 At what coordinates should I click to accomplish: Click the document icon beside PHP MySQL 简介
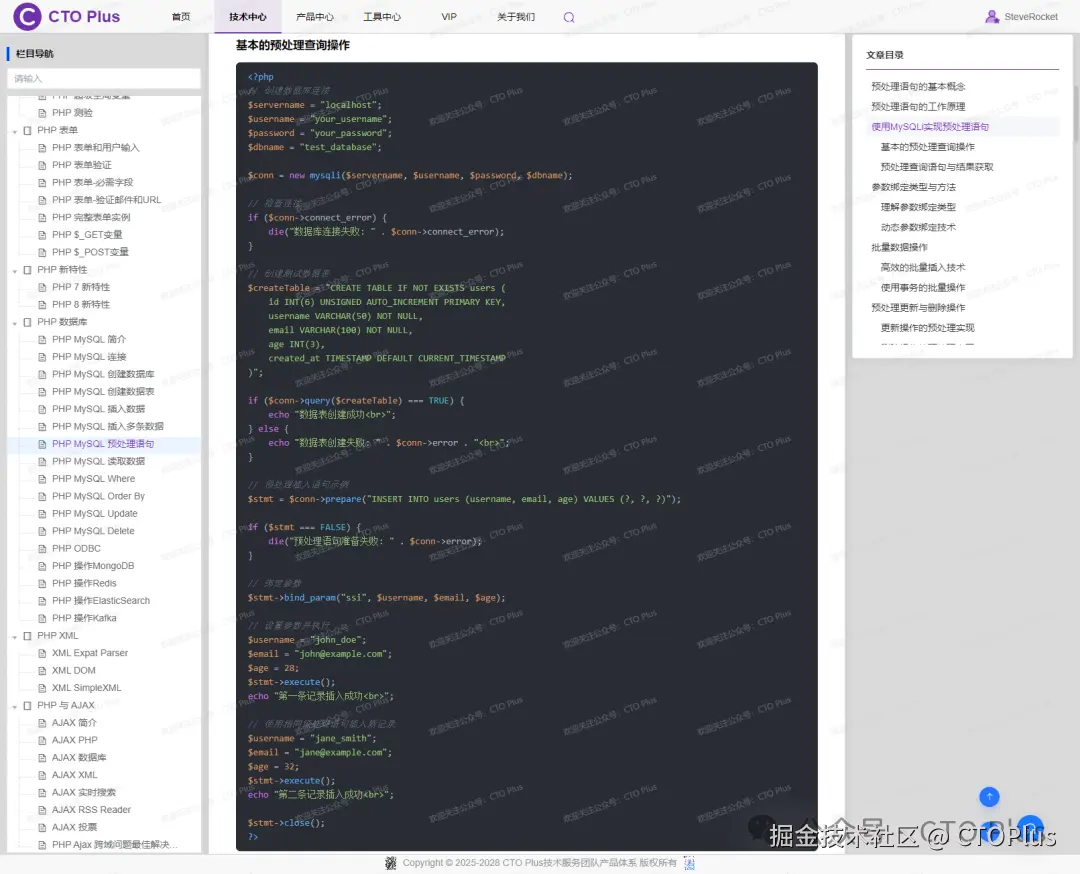(43, 340)
